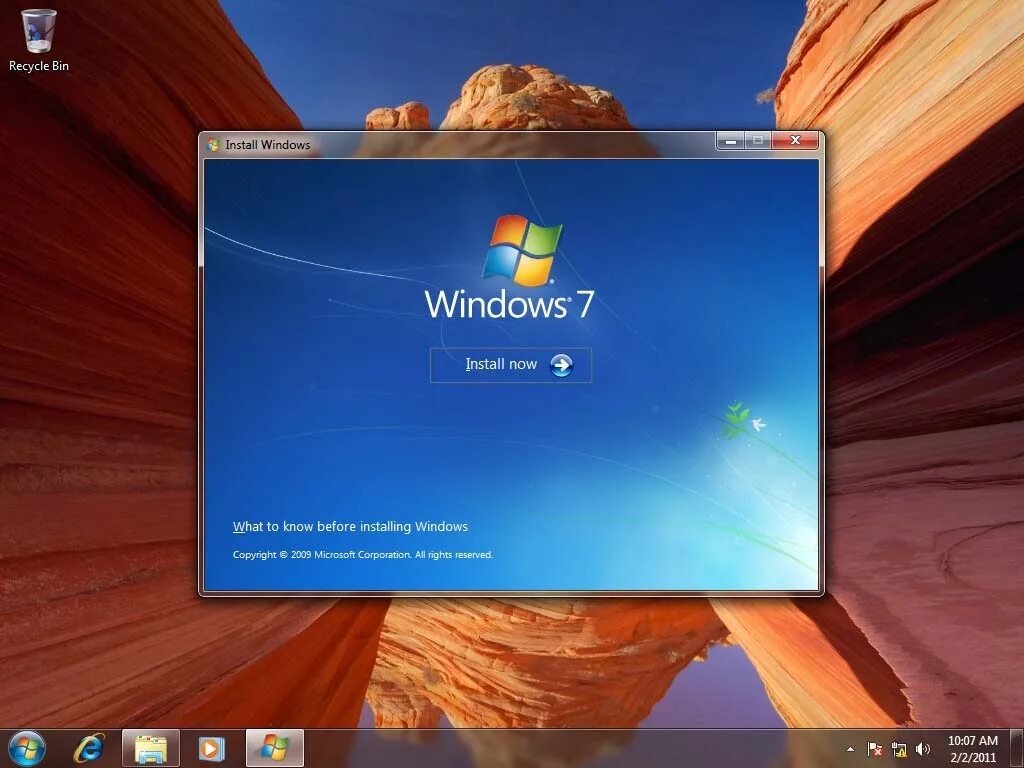Click the Install Windows title bar icon

click(213, 145)
